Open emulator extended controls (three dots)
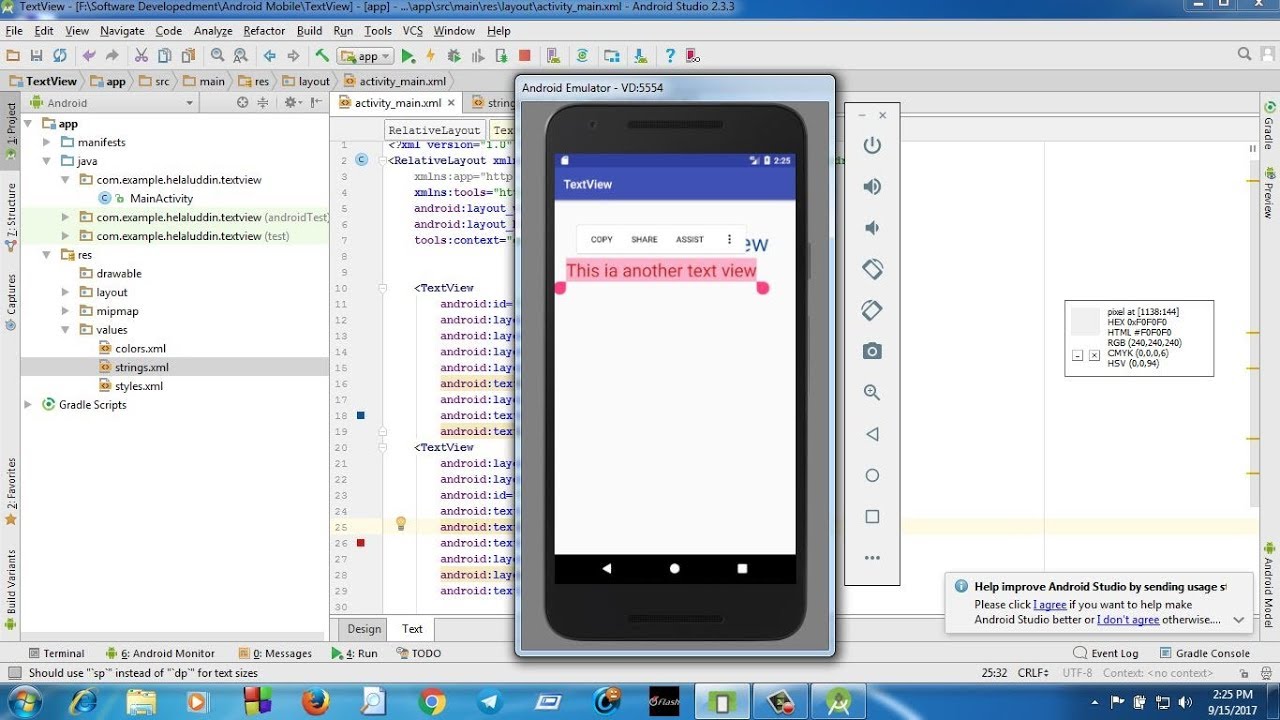The image size is (1280, 720). 872,558
